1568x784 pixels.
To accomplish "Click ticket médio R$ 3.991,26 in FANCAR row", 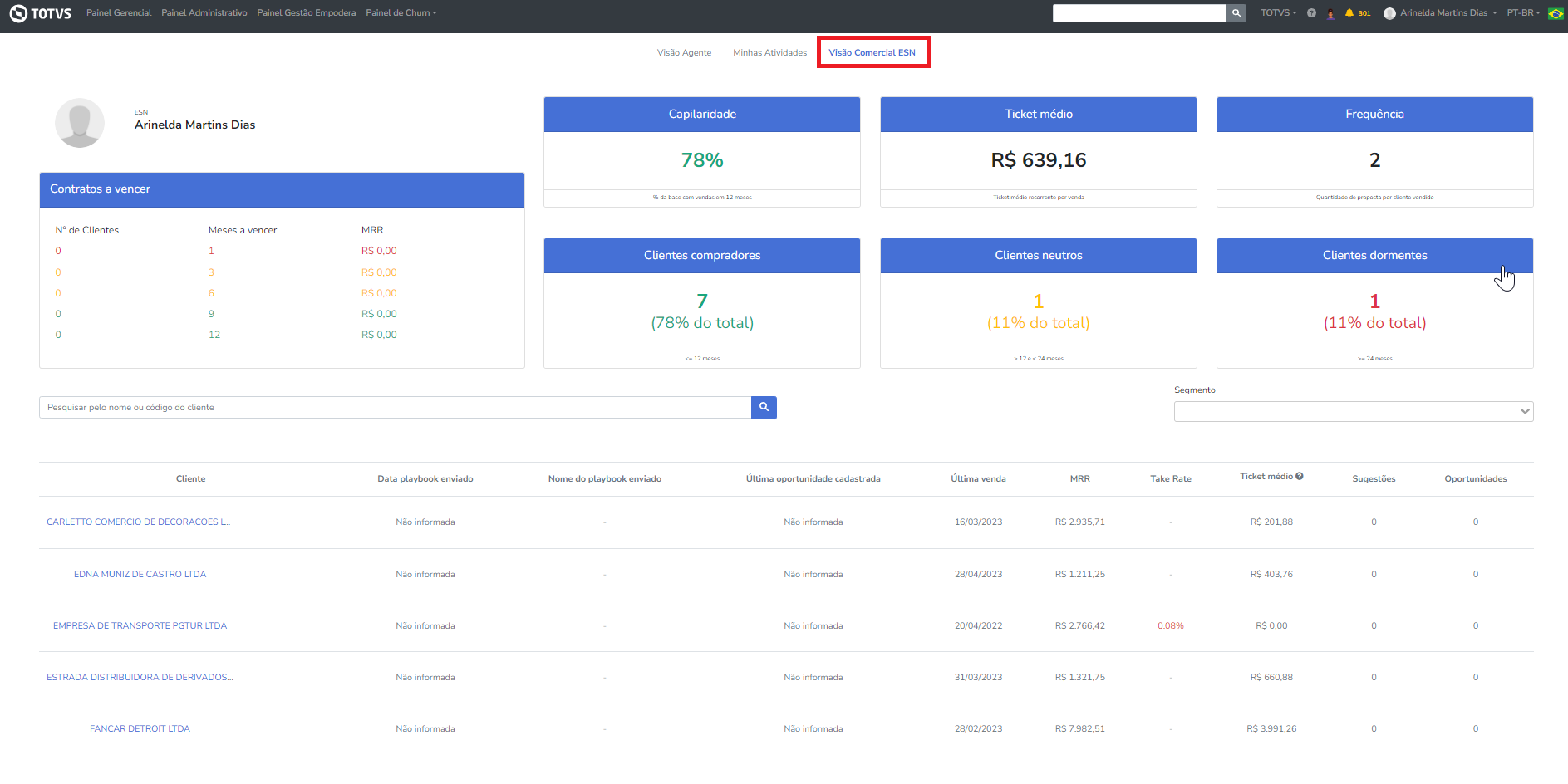I will (1271, 729).
